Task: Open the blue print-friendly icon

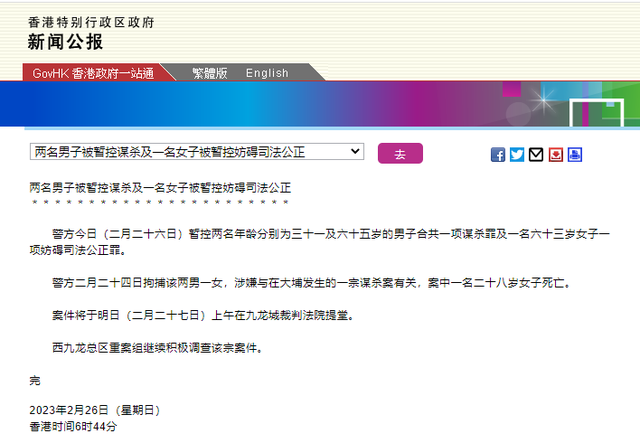Action: coord(575,155)
